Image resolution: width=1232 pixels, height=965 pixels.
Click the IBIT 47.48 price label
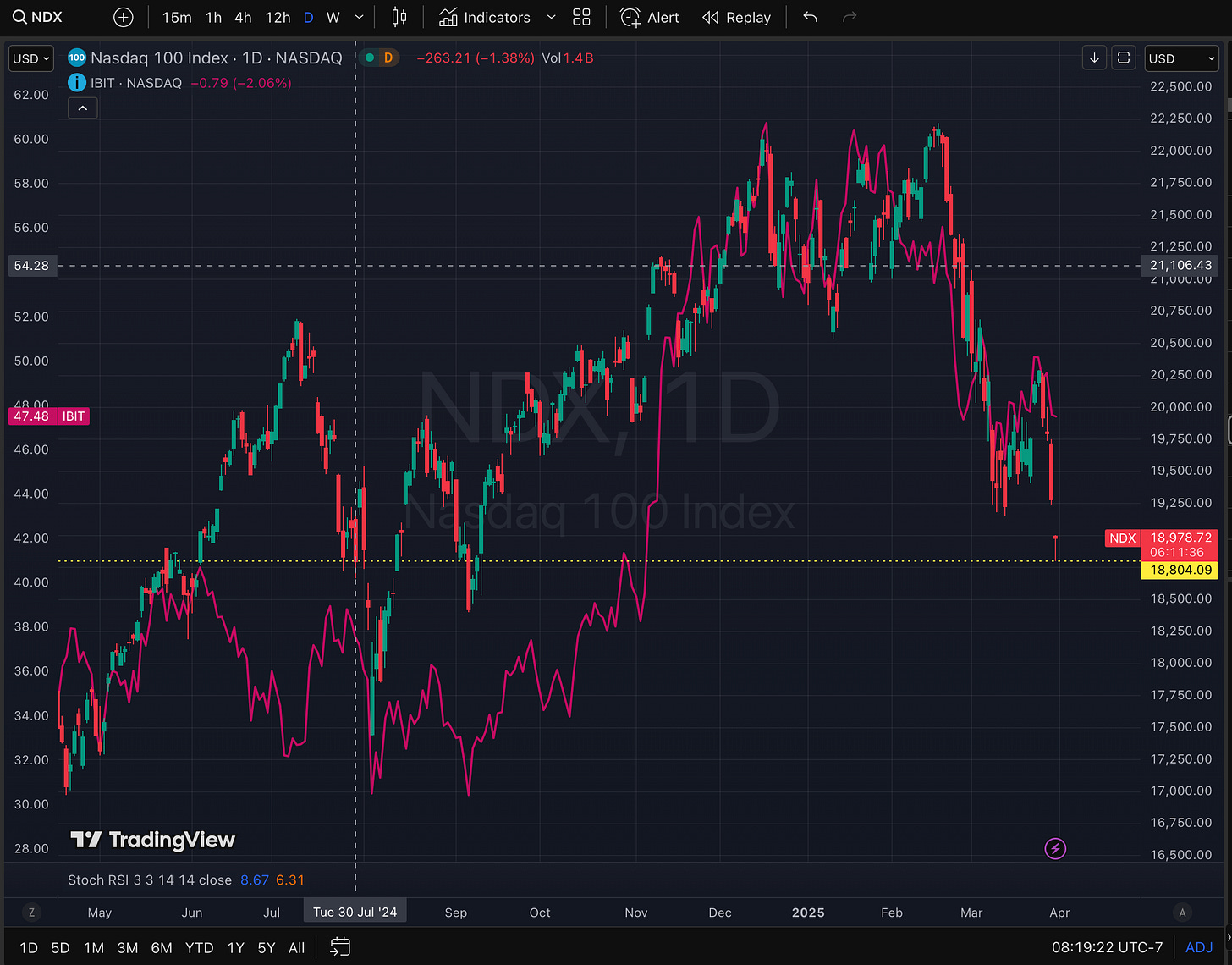(48, 416)
